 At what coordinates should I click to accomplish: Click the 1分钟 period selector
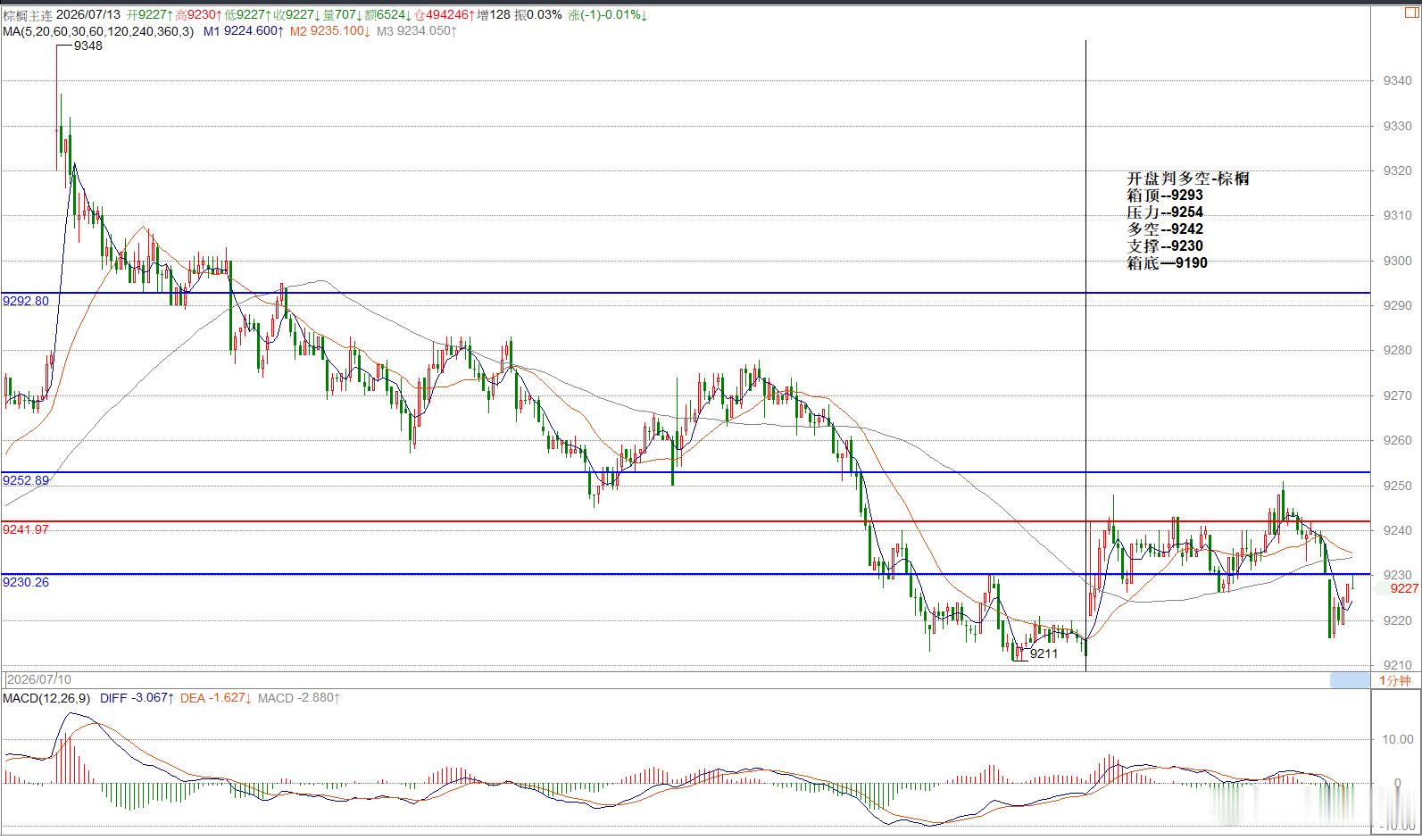click(1394, 681)
